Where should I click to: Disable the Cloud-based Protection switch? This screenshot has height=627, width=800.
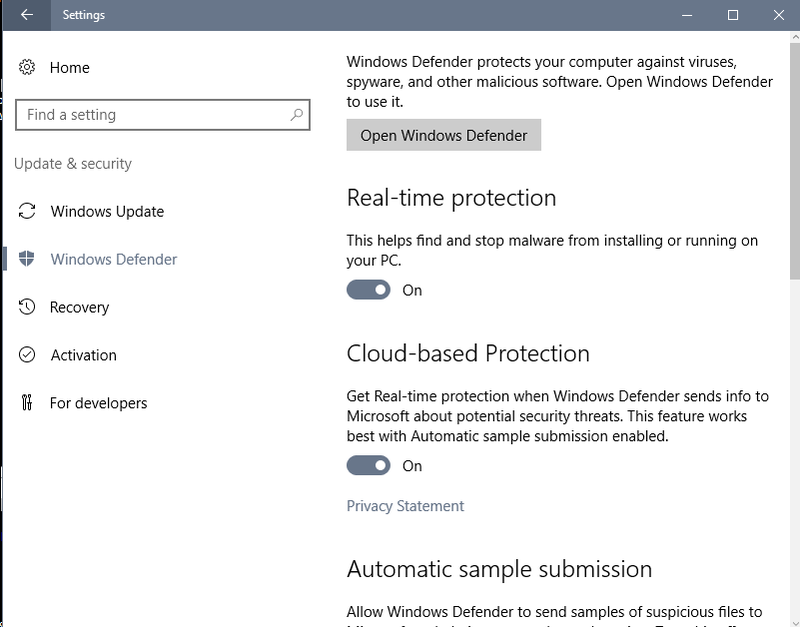[368, 465]
